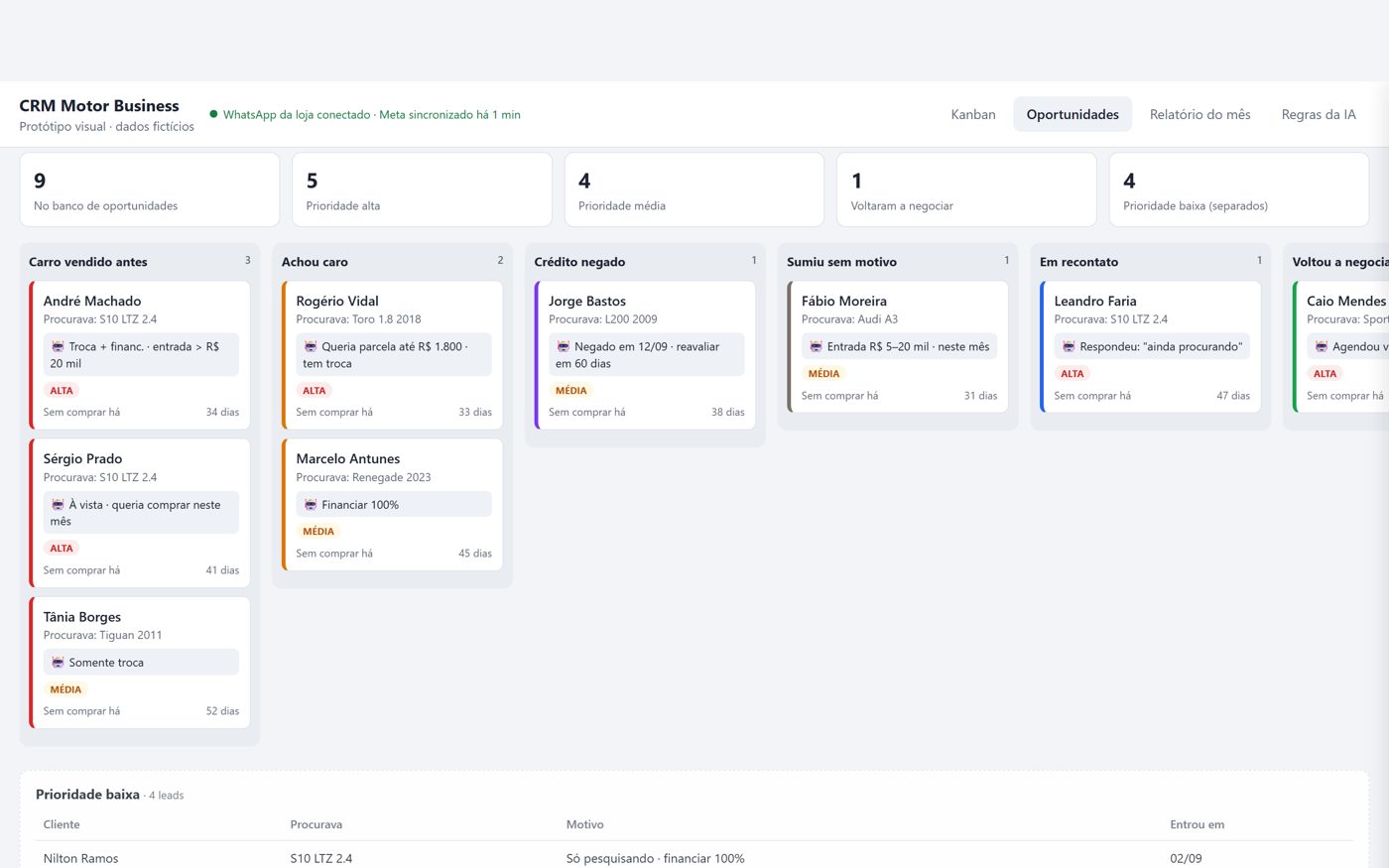Switch to Relatório do mês tab
The height and width of the screenshot is (868, 1389).
point(1200,114)
